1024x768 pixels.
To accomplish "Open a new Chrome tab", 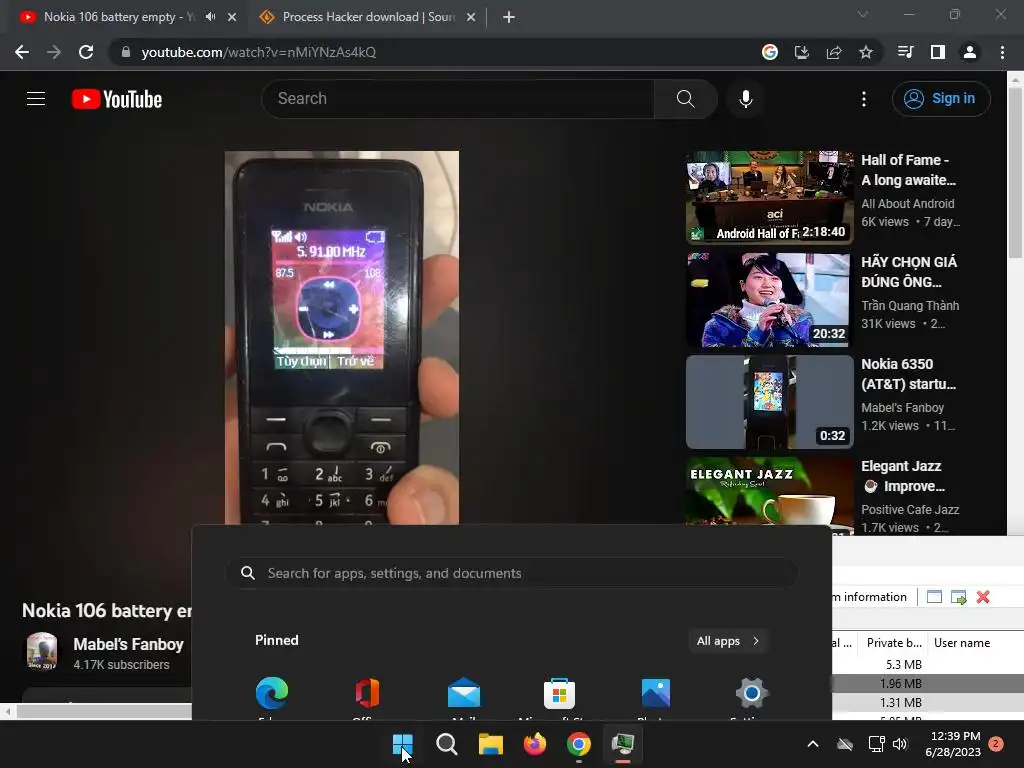I will 509,17.
